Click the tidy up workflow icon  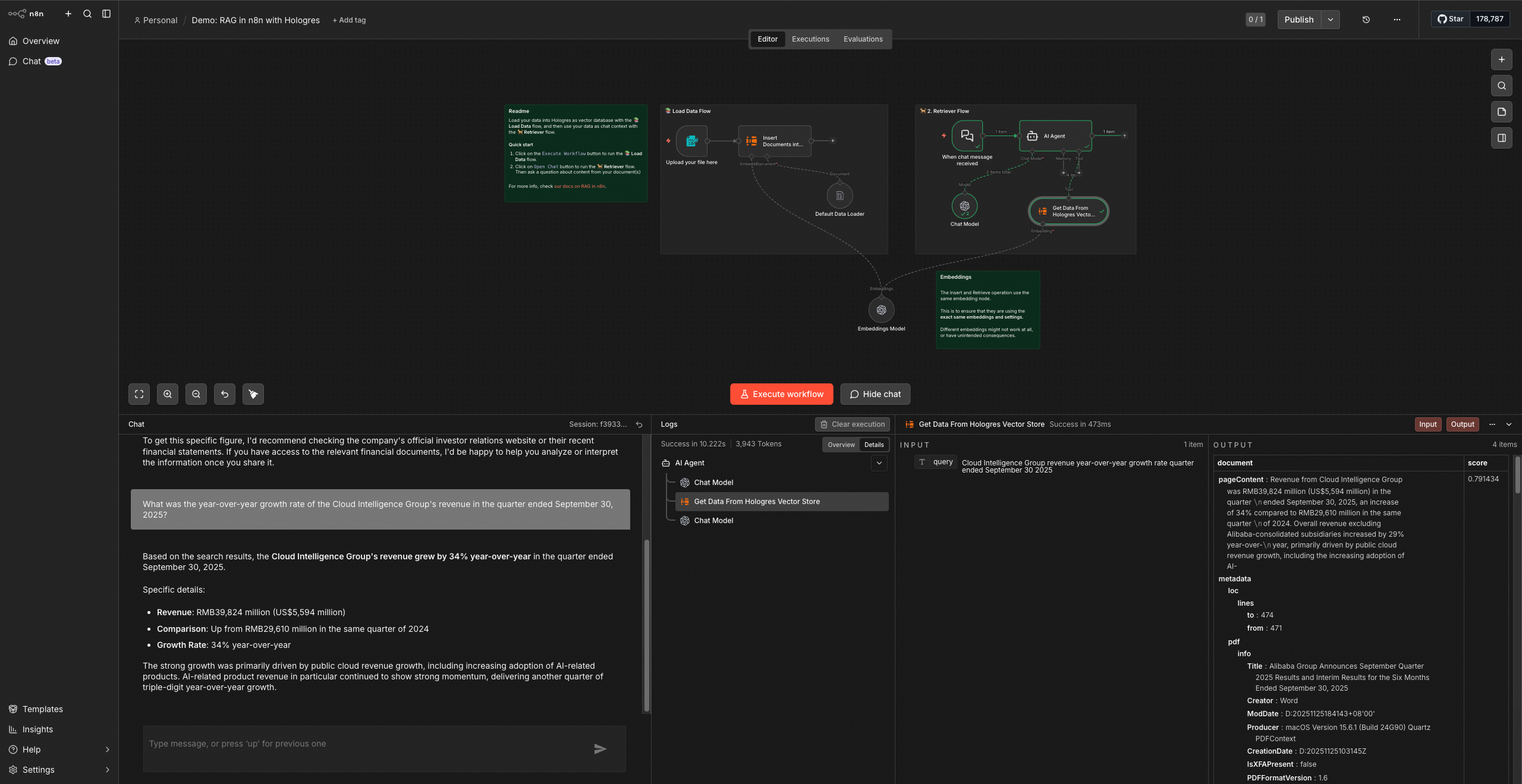pos(253,394)
